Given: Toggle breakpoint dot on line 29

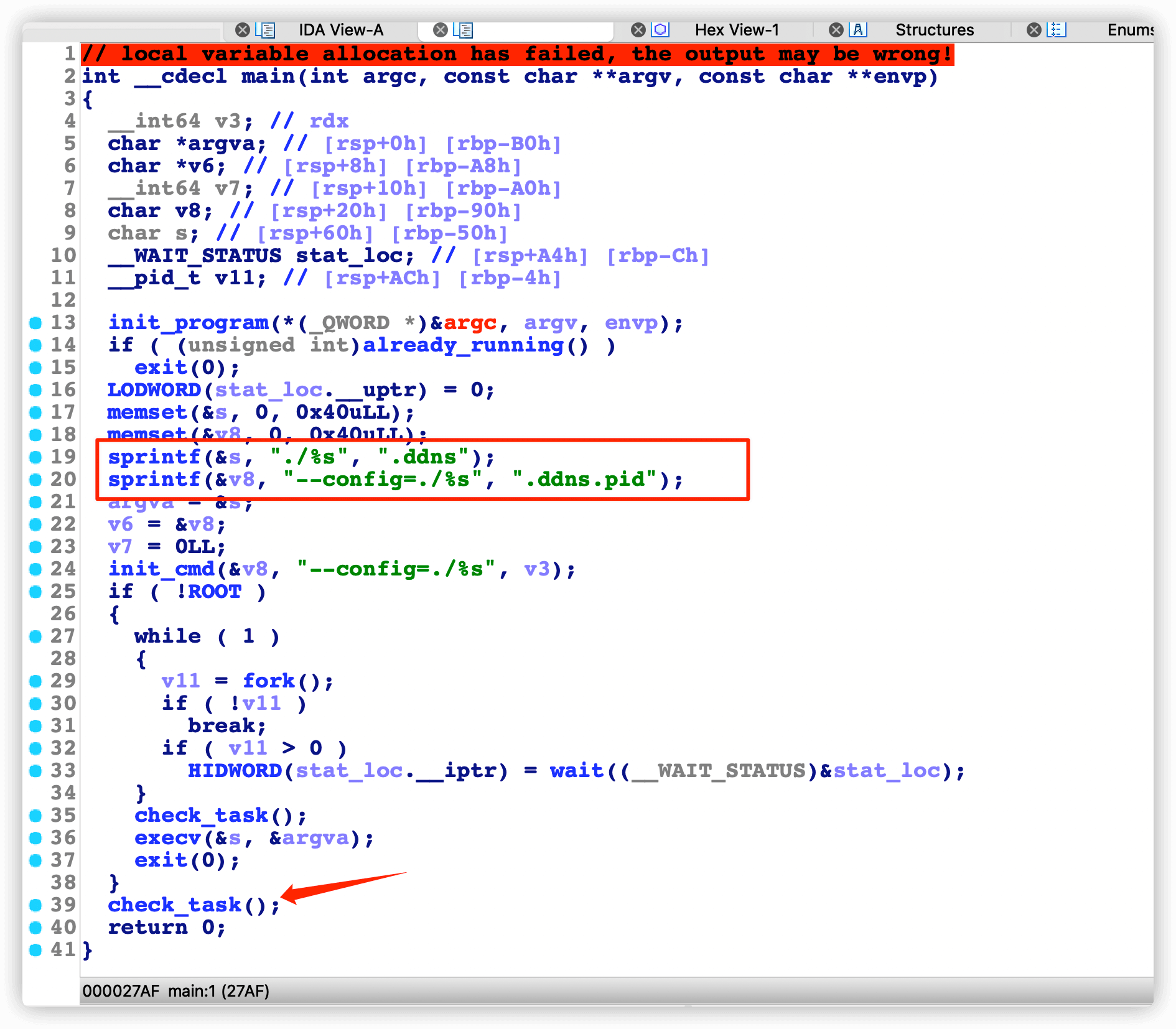Looking at the screenshot, I should pyautogui.click(x=35, y=681).
